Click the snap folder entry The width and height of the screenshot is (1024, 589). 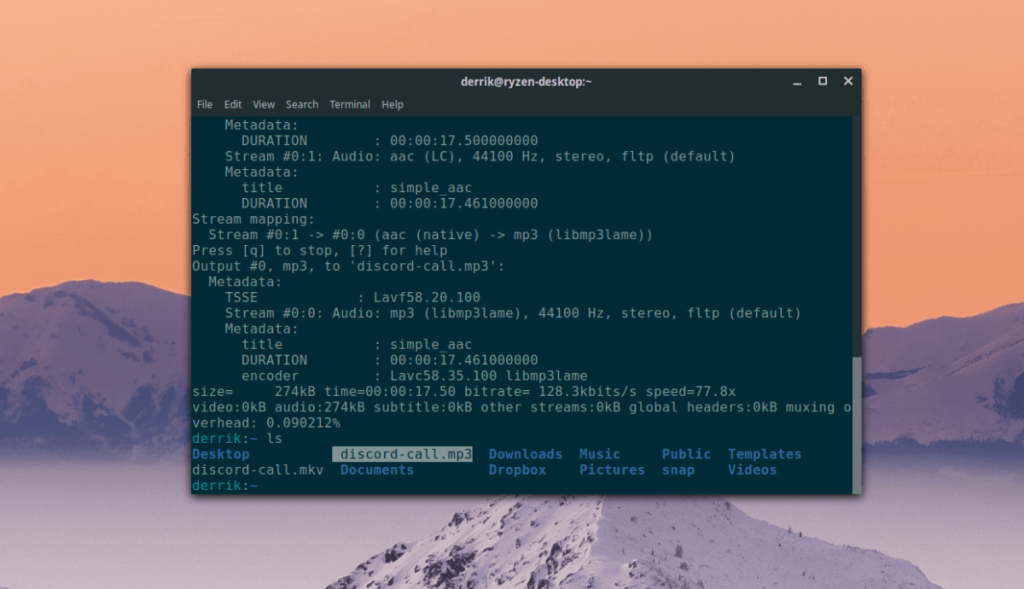678,469
